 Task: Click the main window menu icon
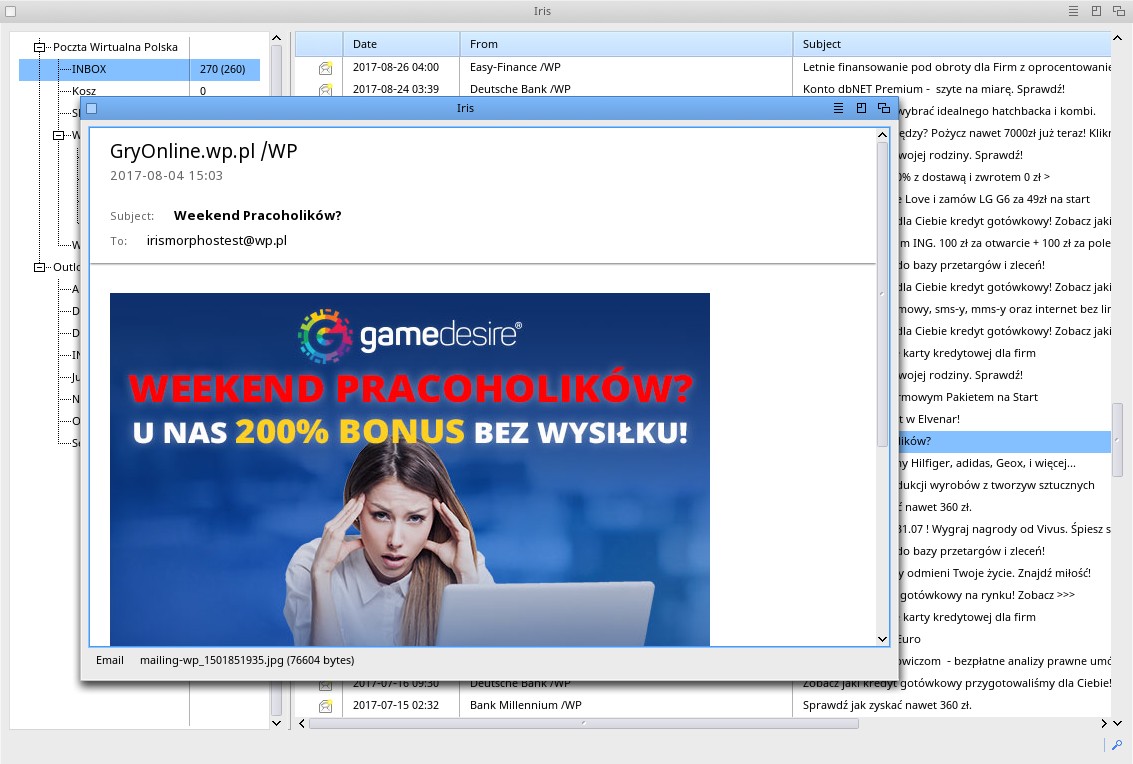1072,11
